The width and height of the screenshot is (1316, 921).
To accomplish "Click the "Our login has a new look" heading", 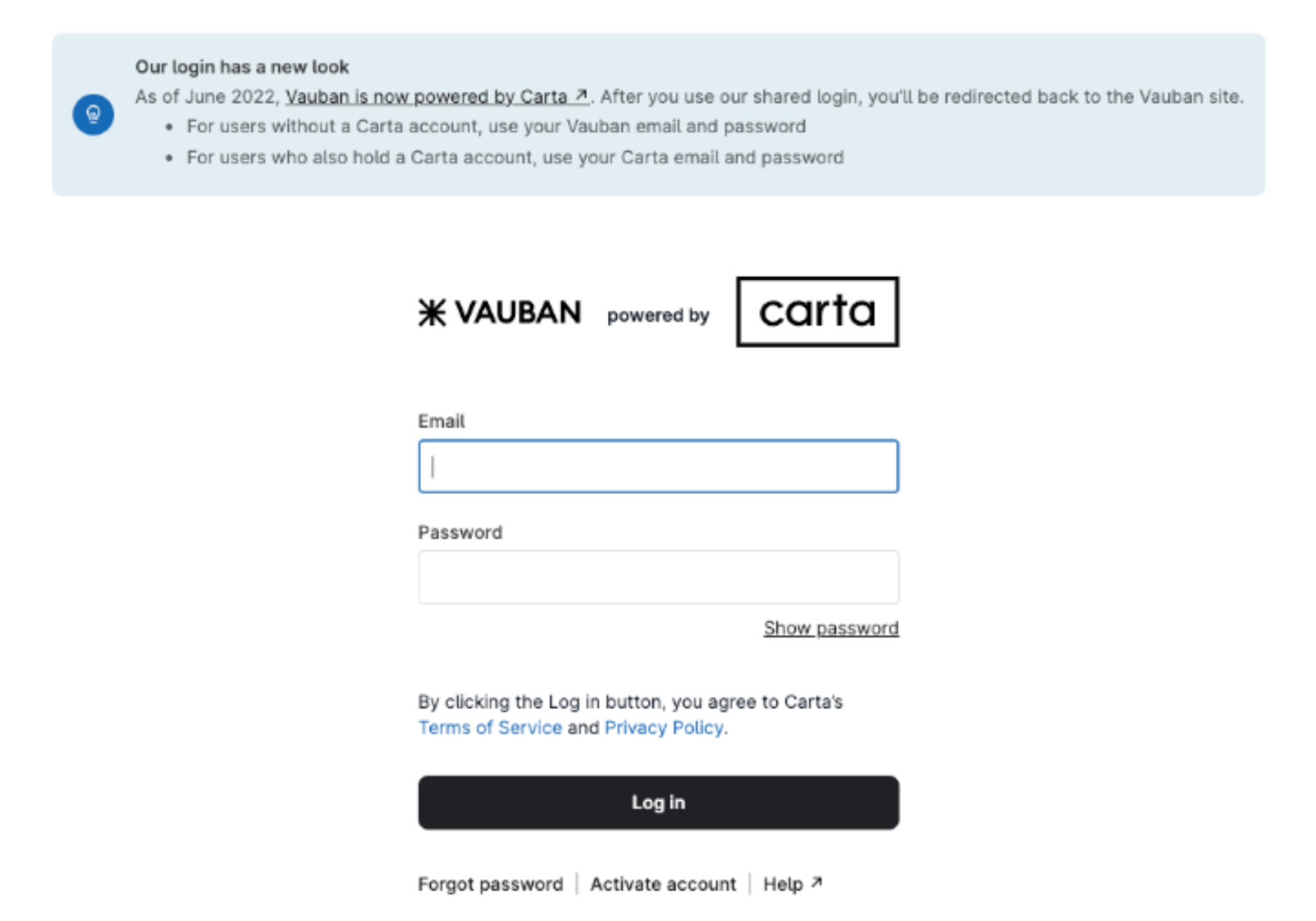I will (242, 67).
